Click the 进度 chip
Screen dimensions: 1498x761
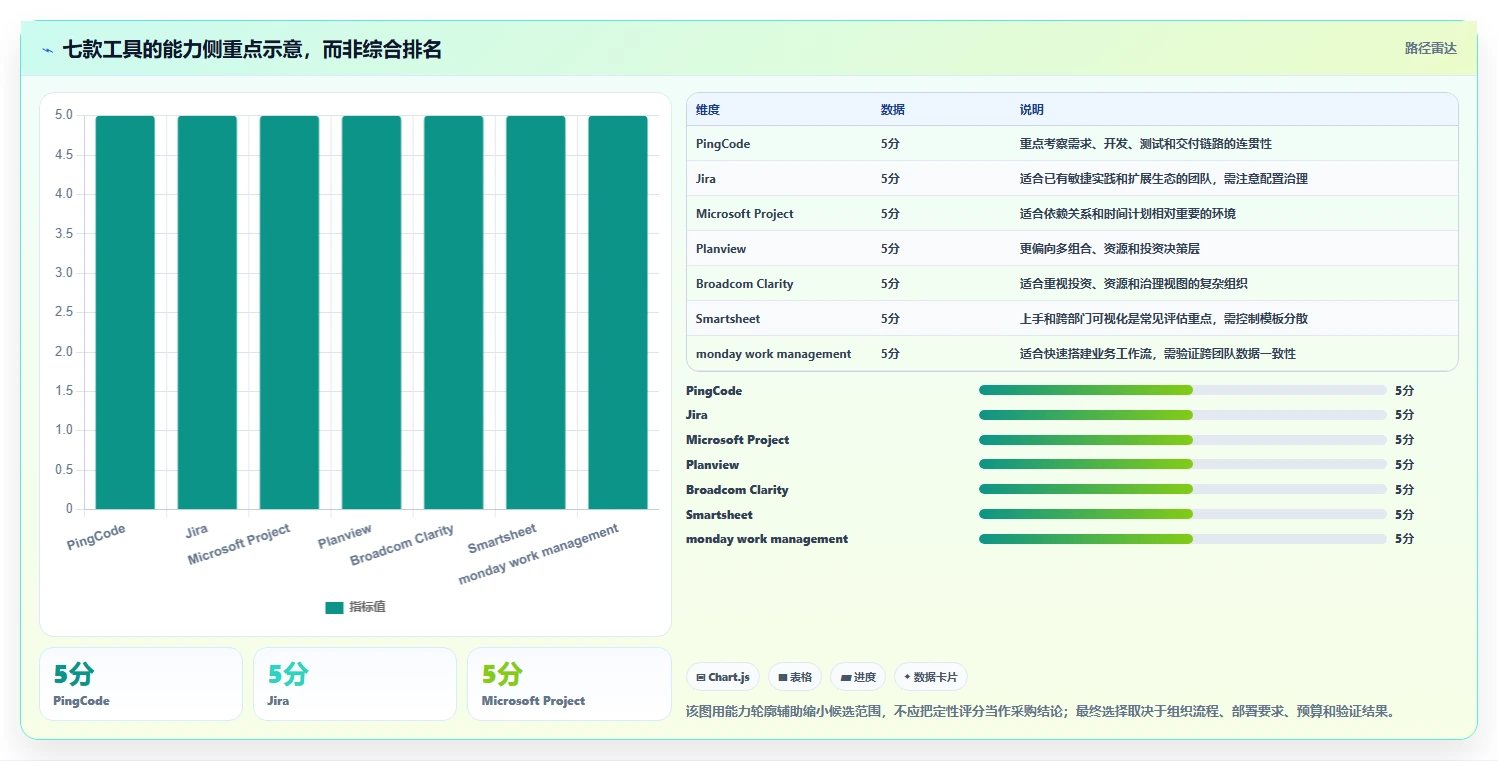pos(858,677)
